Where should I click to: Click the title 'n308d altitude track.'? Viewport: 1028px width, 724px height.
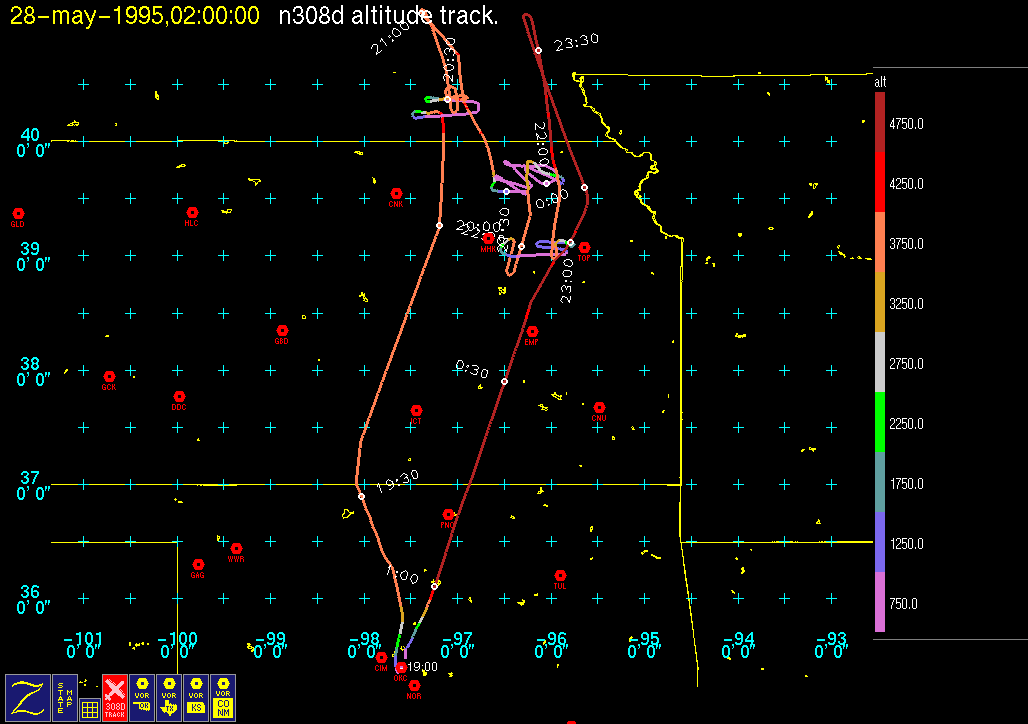tap(388, 15)
